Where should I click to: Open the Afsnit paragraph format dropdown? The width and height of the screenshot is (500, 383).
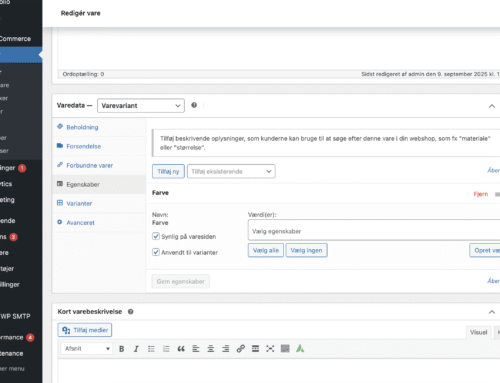point(87,349)
